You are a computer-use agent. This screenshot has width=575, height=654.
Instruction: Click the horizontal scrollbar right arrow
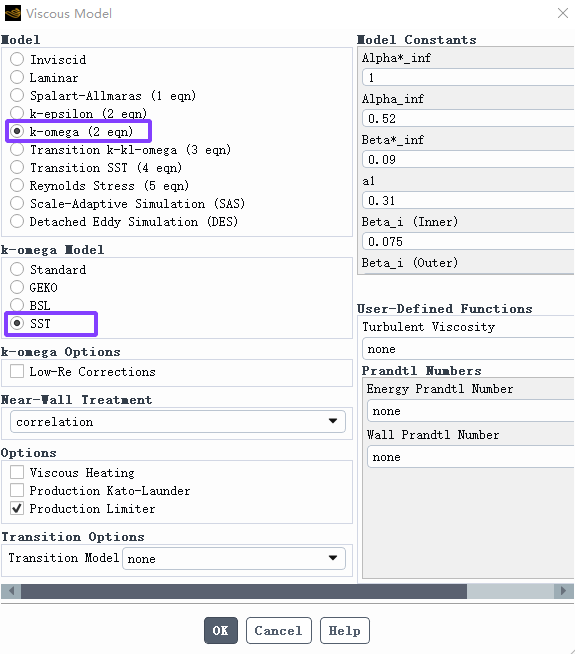(564, 591)
